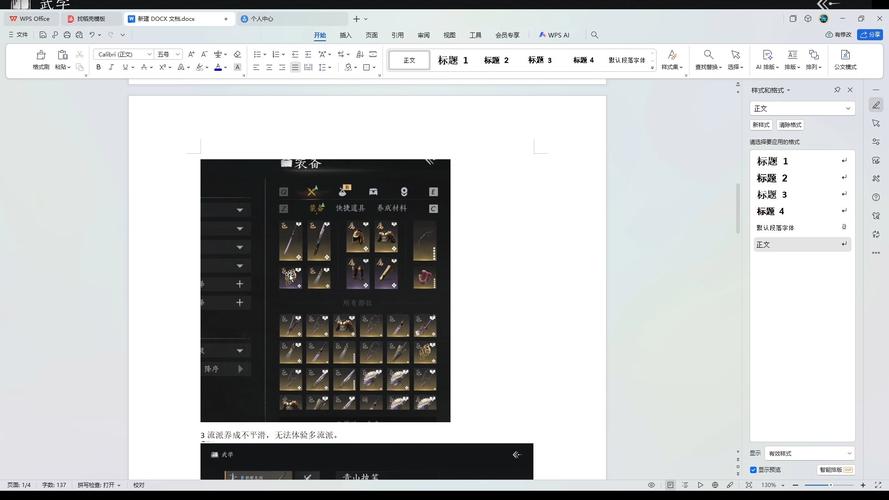Image resolution: width=889 pixels, height=500 pixels.
Task: Select Heading 3 in the styles panel list
Action: (802, 194)
